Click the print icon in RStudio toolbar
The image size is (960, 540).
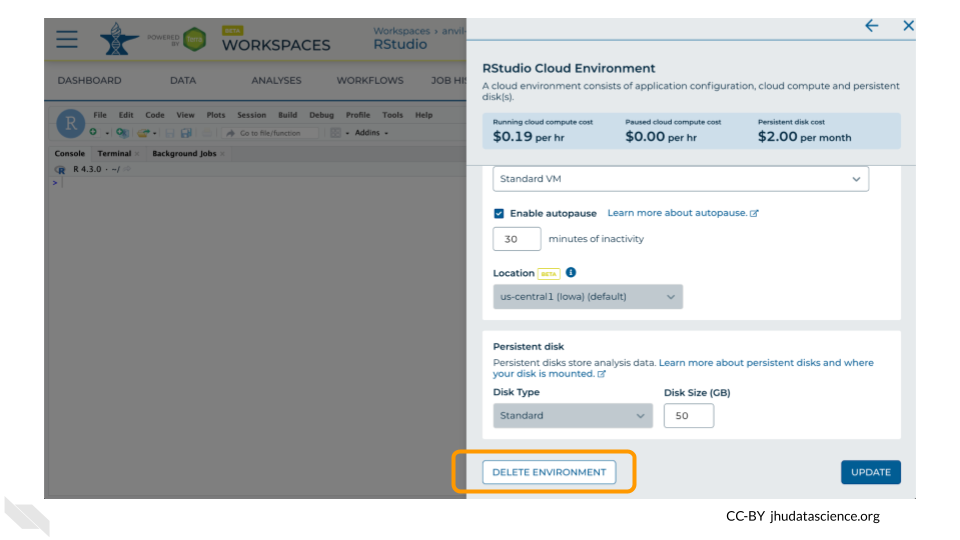pos(208,133)
